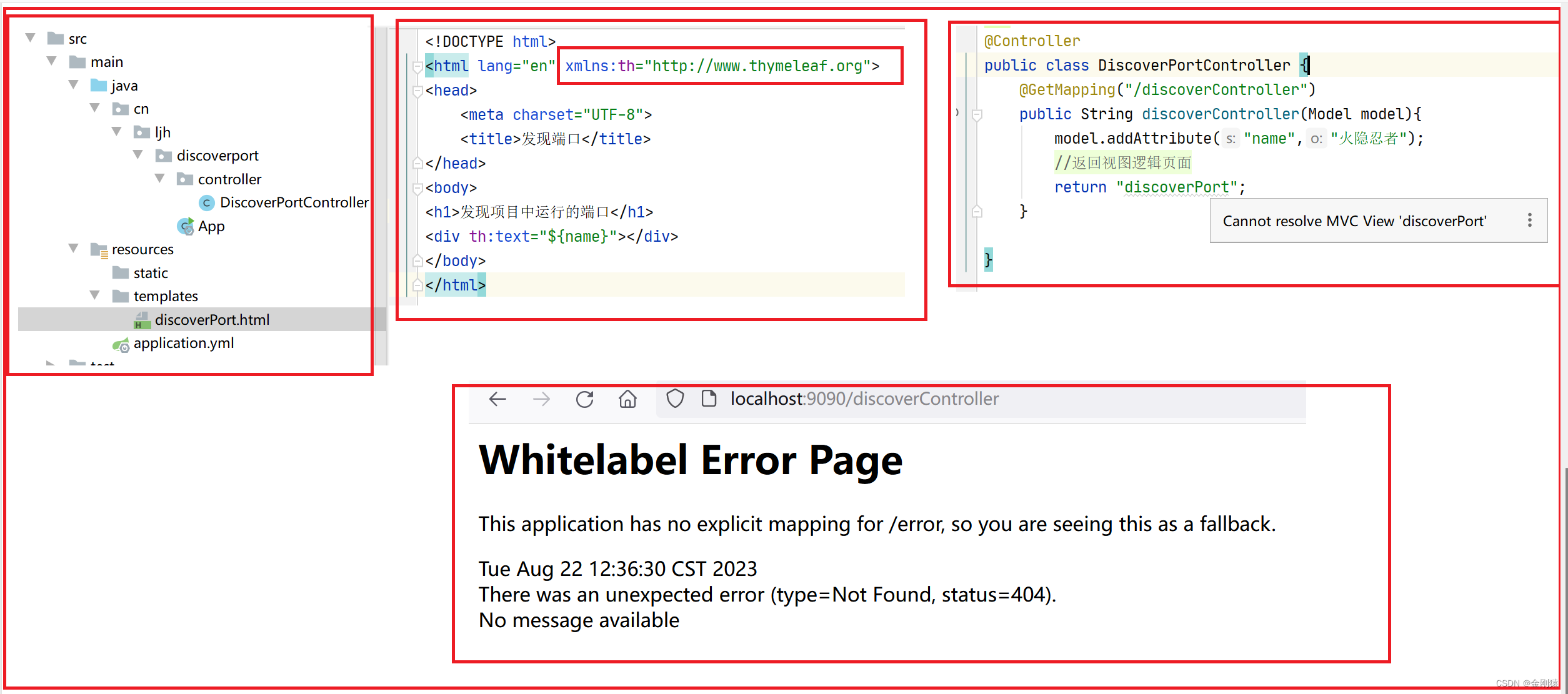1568x694 pixels.
Task: Collapse the templates folder arrow
Action: coord(95,295)
